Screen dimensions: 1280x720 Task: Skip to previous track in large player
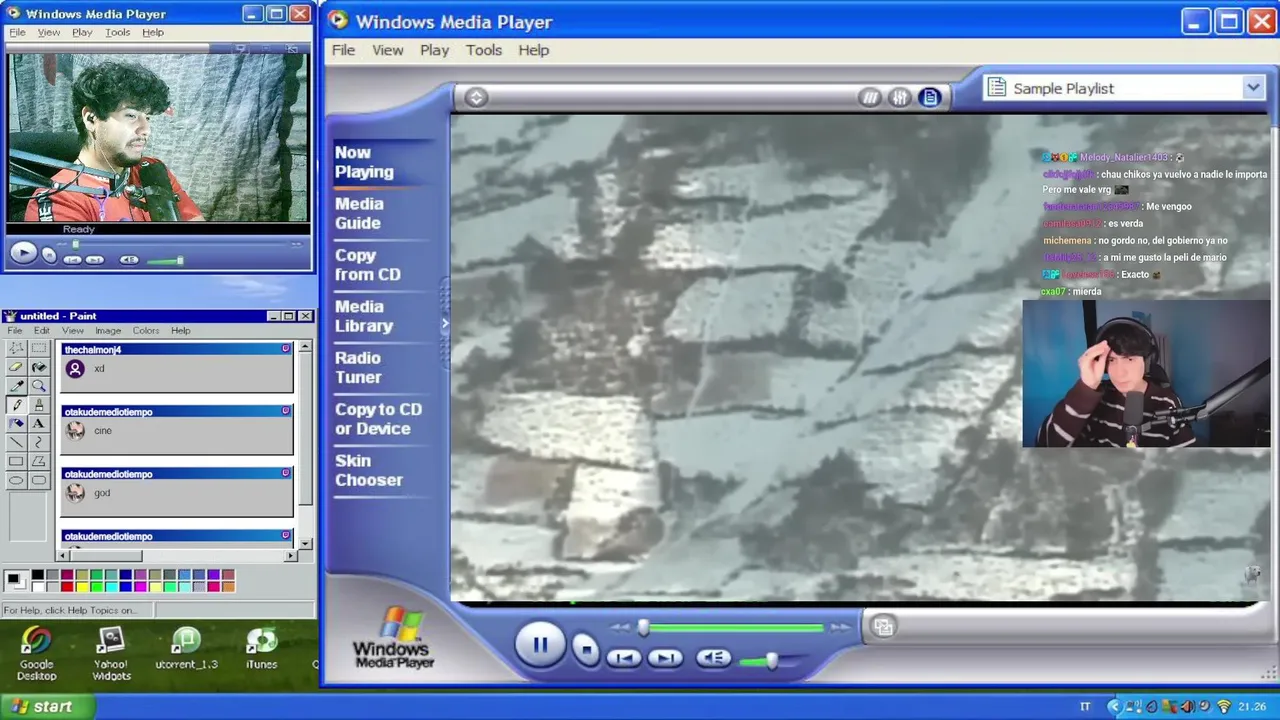(x=624, y=658)
